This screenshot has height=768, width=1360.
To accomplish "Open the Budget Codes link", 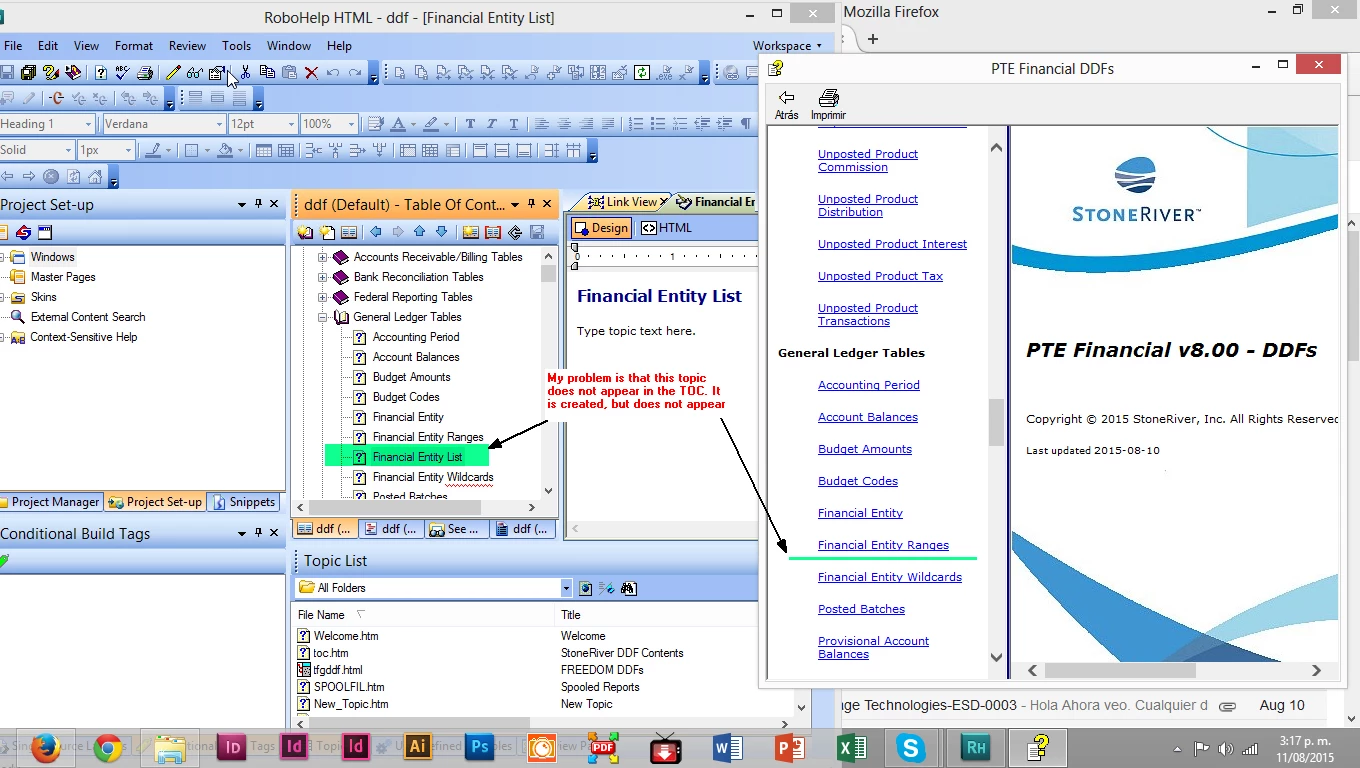I will point(858,481).
